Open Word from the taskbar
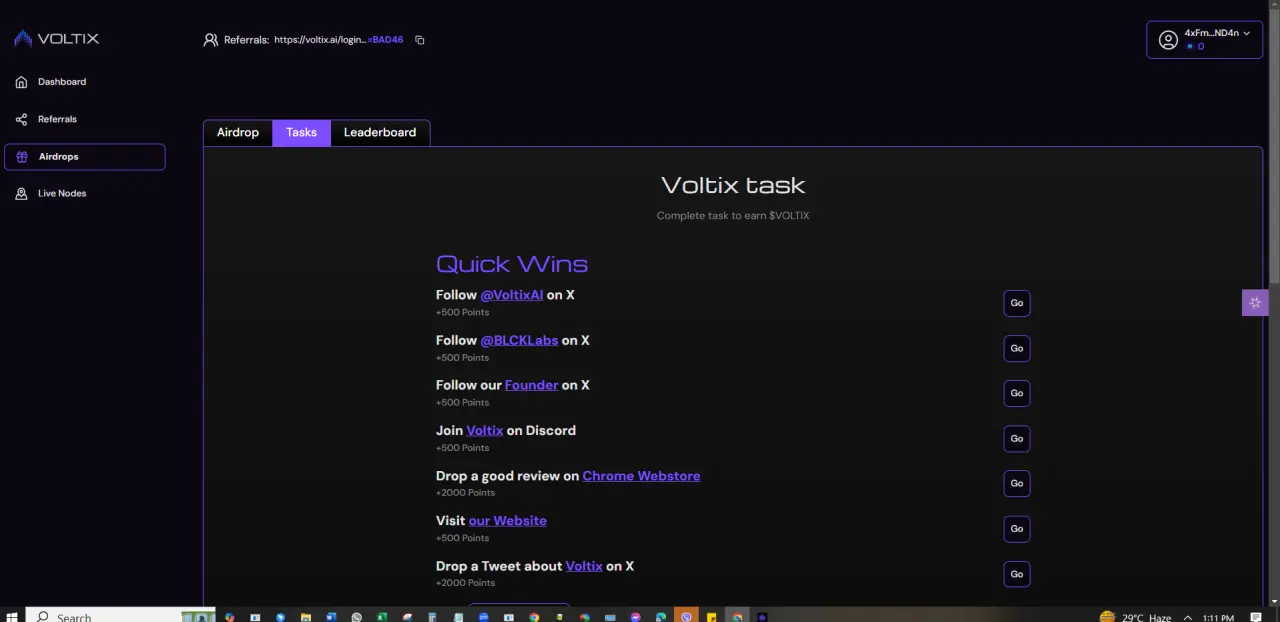The height and width of the screenshot is (622, 1280). coord(331,617)
